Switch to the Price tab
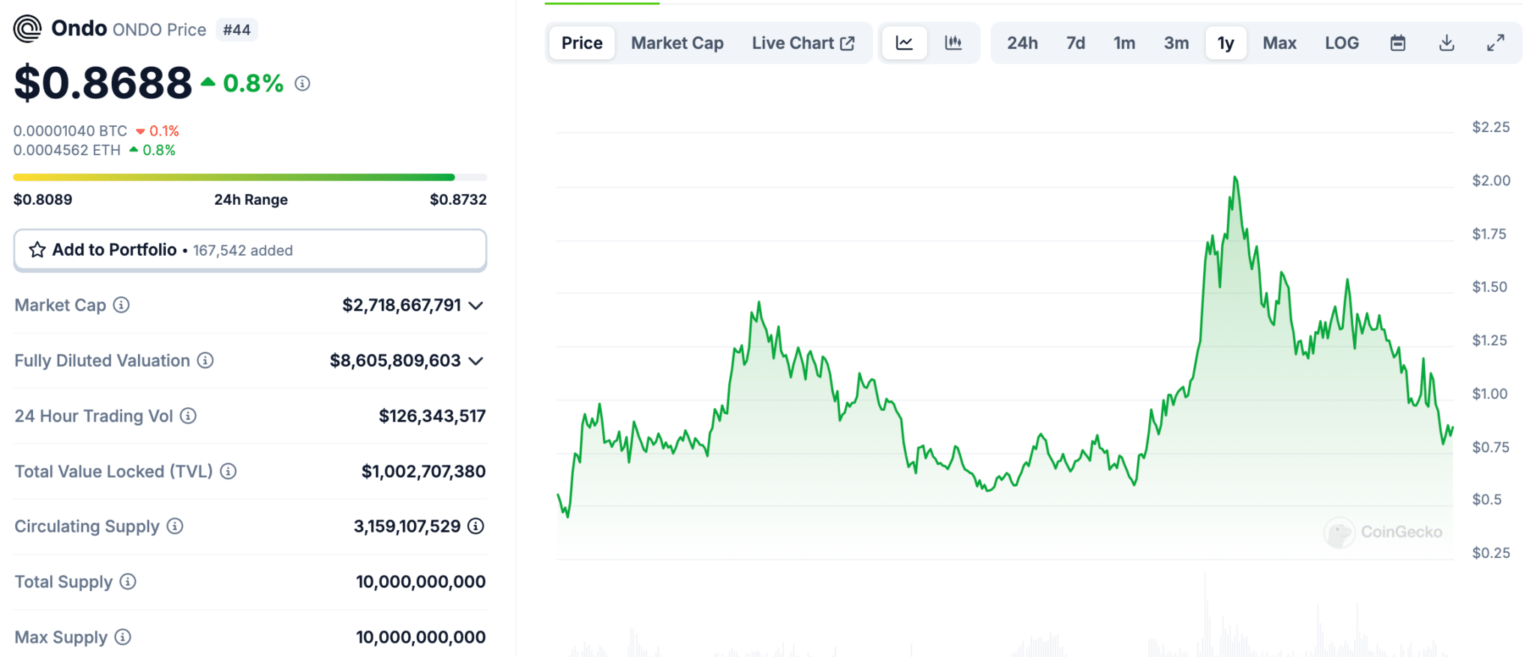The width and height of the screenshot is (1536, 657). click(x=581, y=42)
